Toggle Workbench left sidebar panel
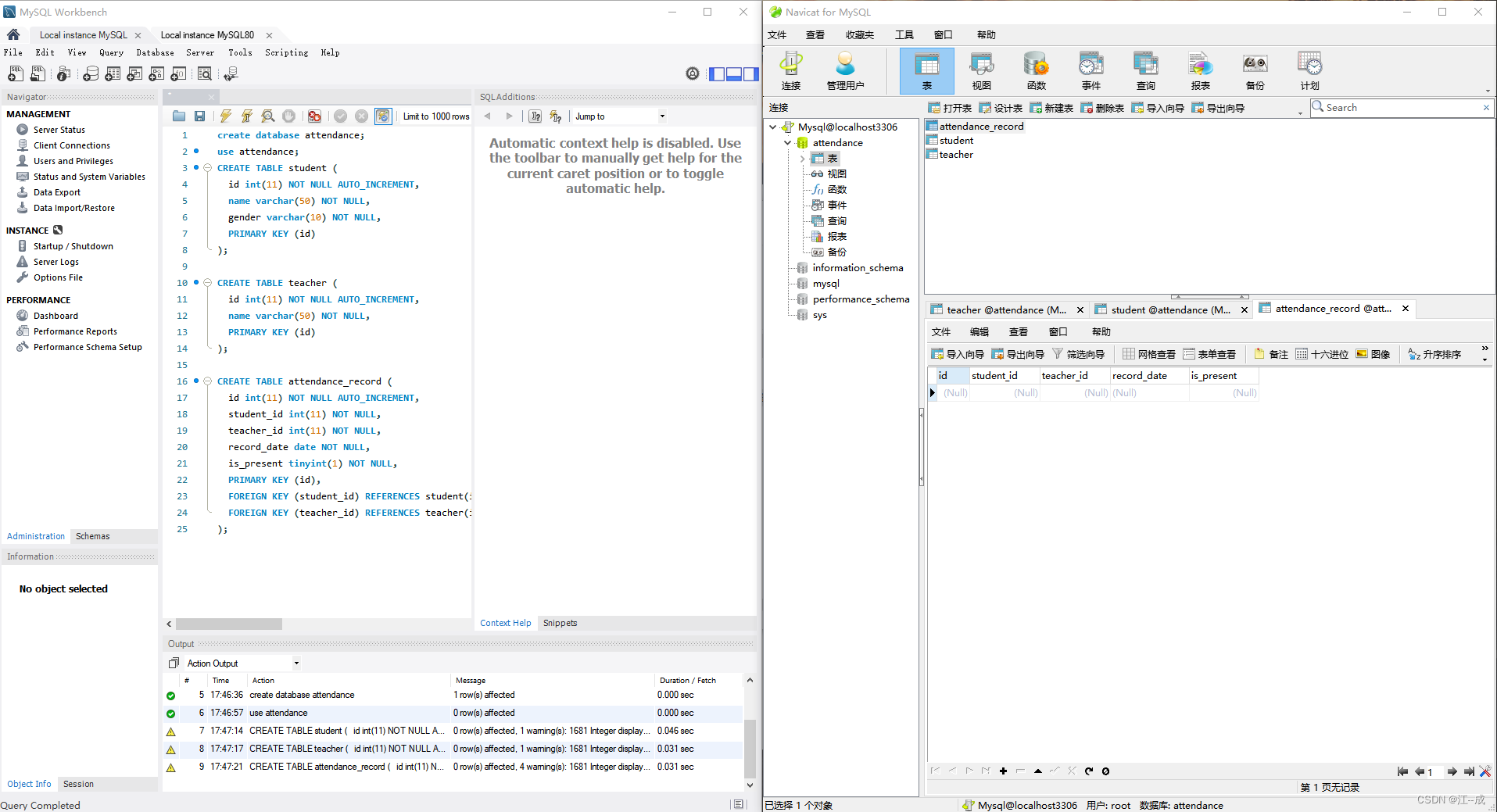 pyautogui.click(x=717, y=73)
